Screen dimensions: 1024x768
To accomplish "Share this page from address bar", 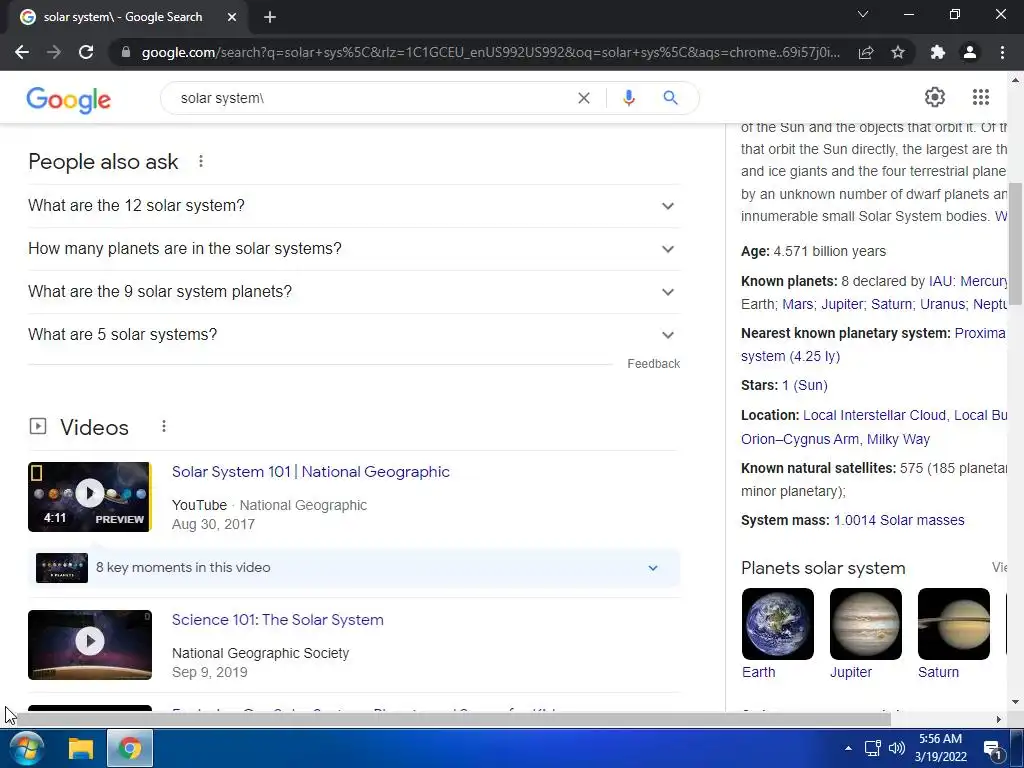I will coord(866,52).
